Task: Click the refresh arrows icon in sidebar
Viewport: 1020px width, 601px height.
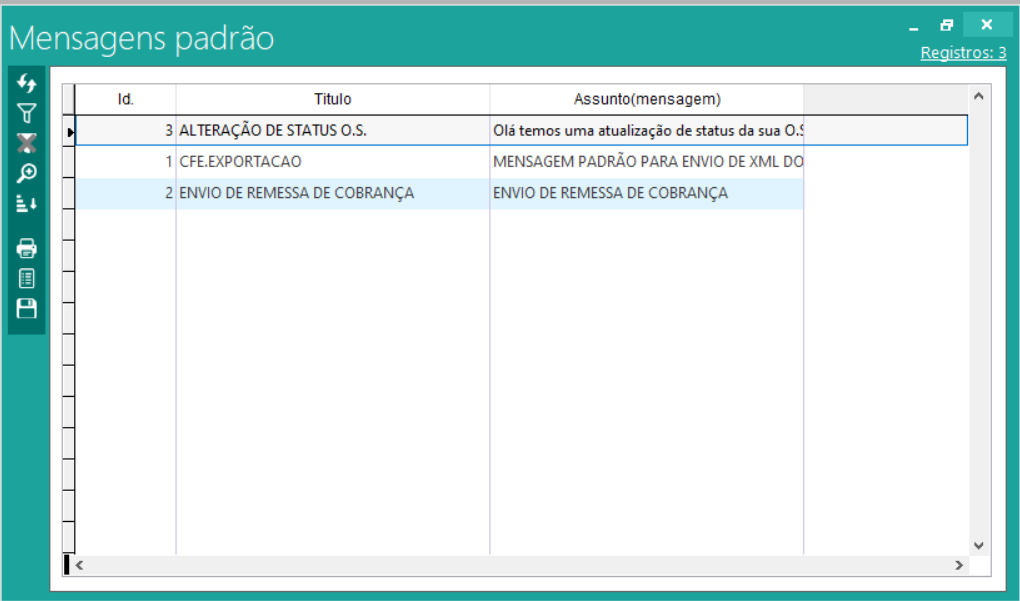Action: pos(27,84)
